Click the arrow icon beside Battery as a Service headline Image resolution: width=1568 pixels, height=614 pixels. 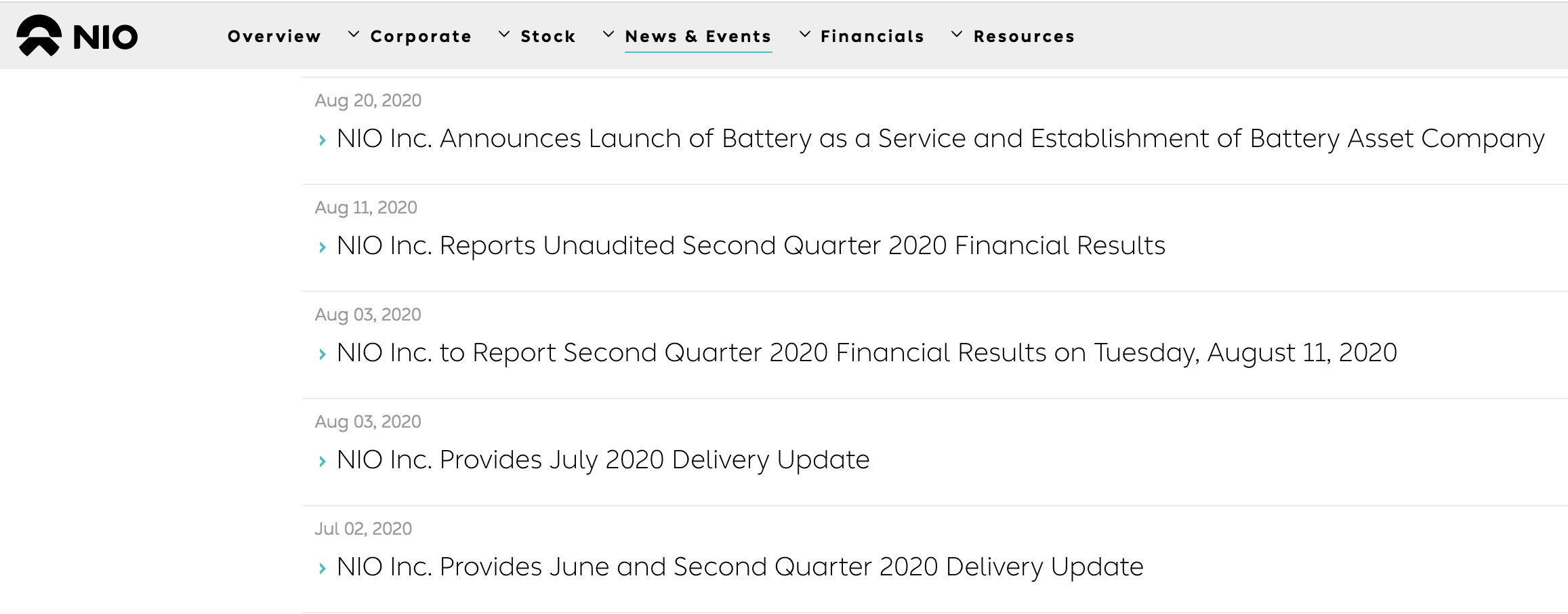point(323,140)
